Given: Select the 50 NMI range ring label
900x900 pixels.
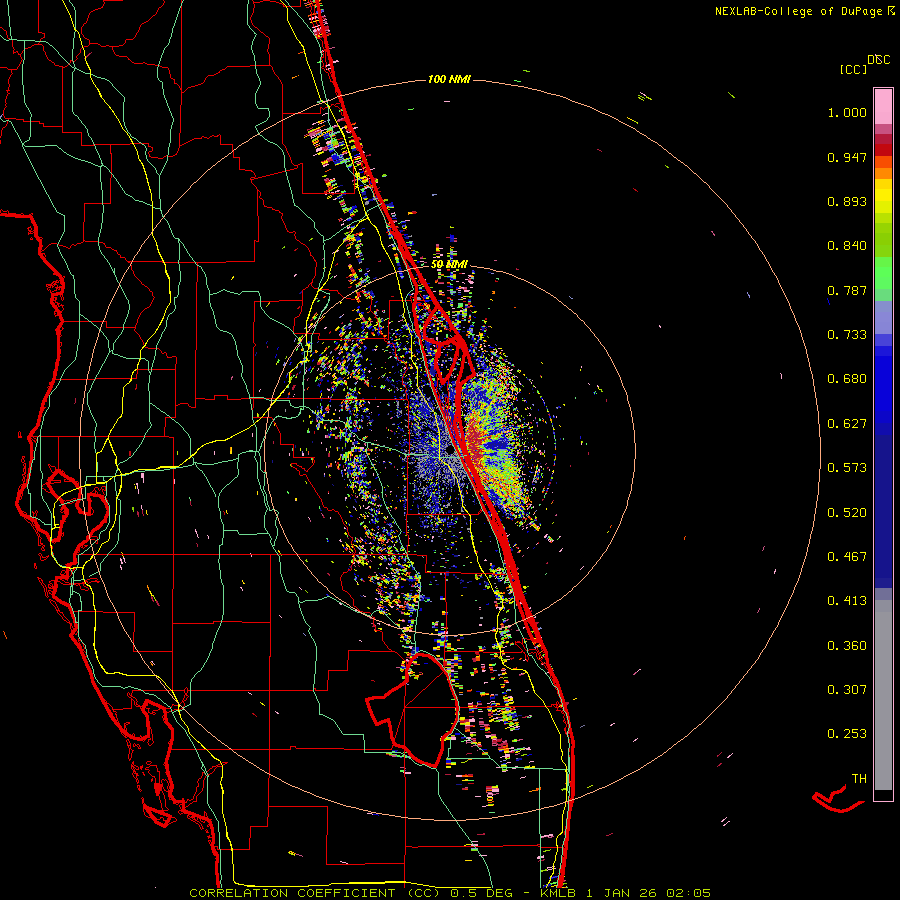Looking at the screenshot, I should click(x=449, y=264).
